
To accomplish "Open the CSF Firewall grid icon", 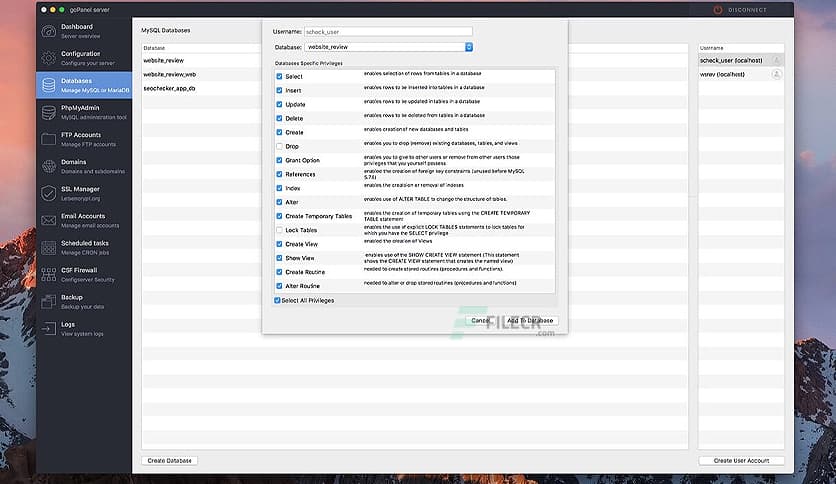I will point(49,275).
